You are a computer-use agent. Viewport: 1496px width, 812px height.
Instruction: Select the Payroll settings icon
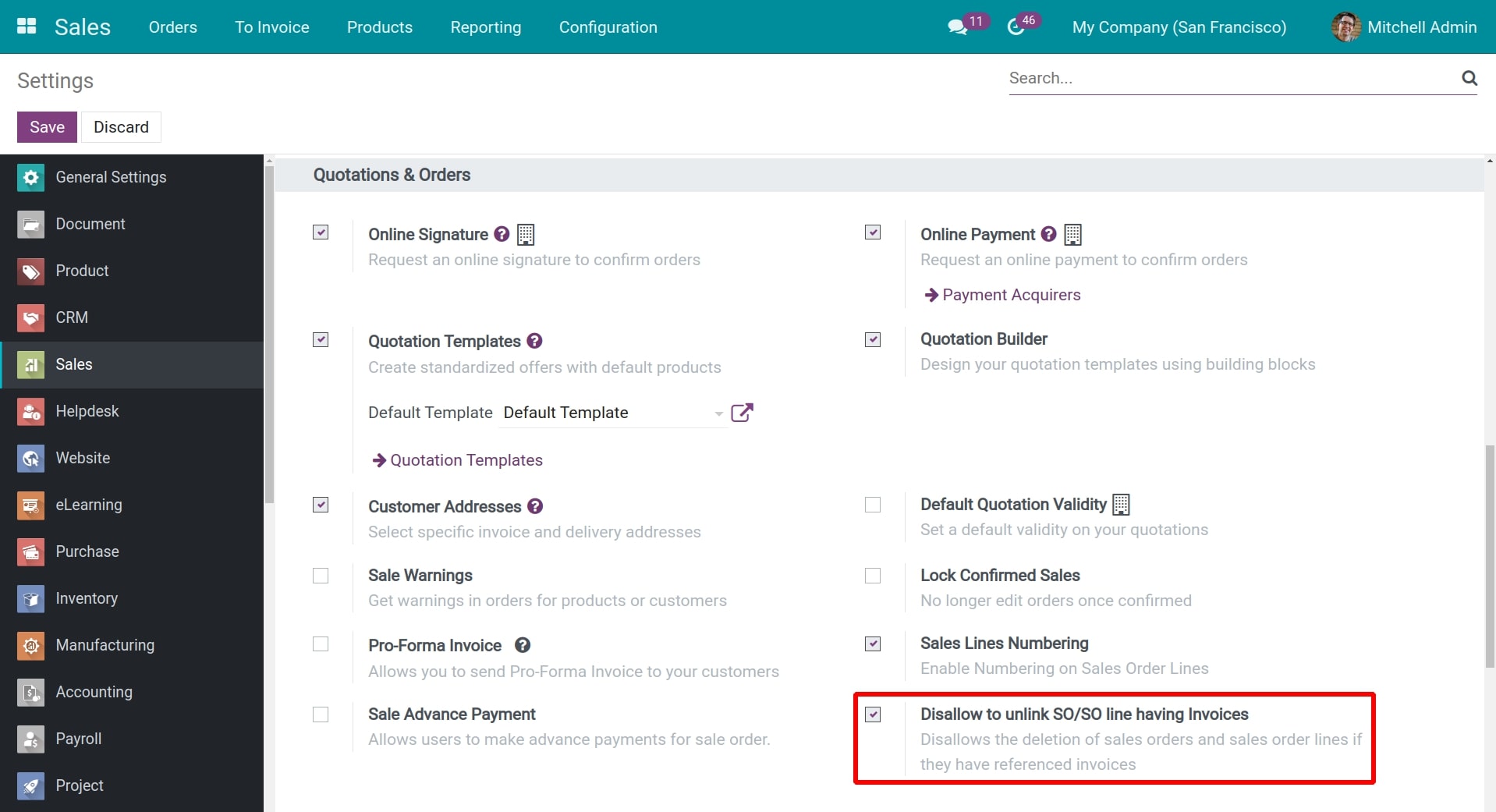pos(30,739)
